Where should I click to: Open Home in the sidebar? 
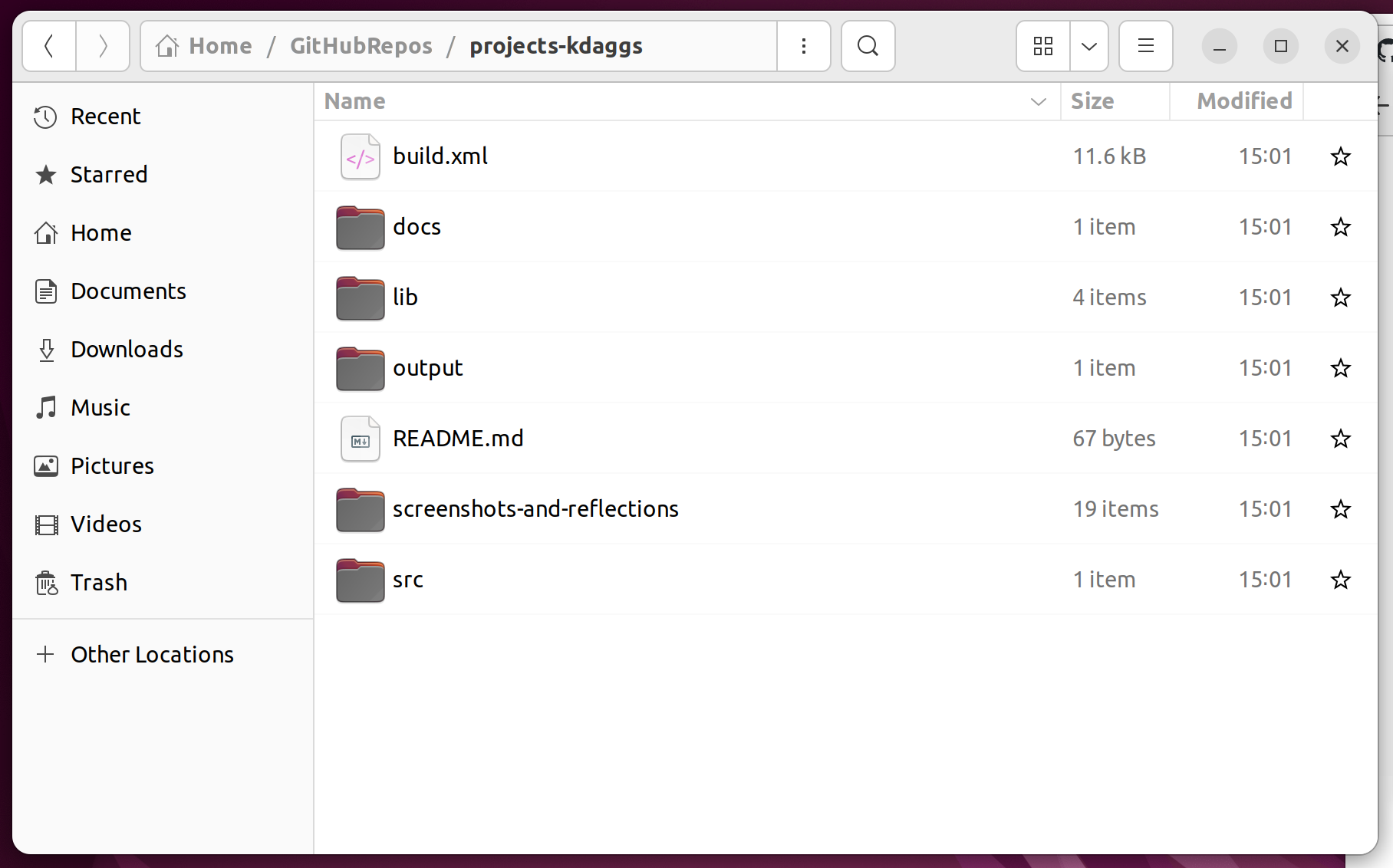163,233
